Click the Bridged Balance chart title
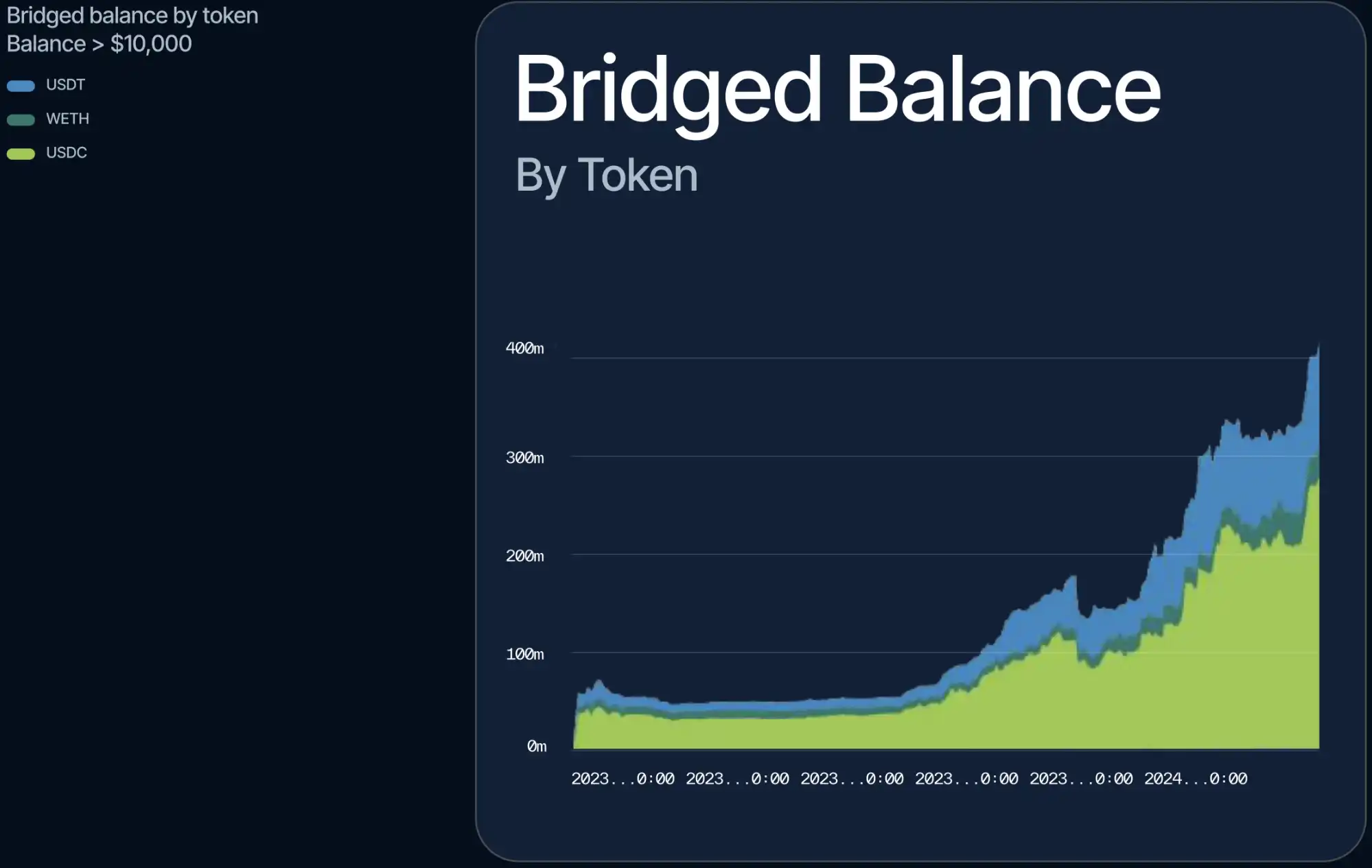This screenshot has width=1372, height=868. click(x=837, y=91)
